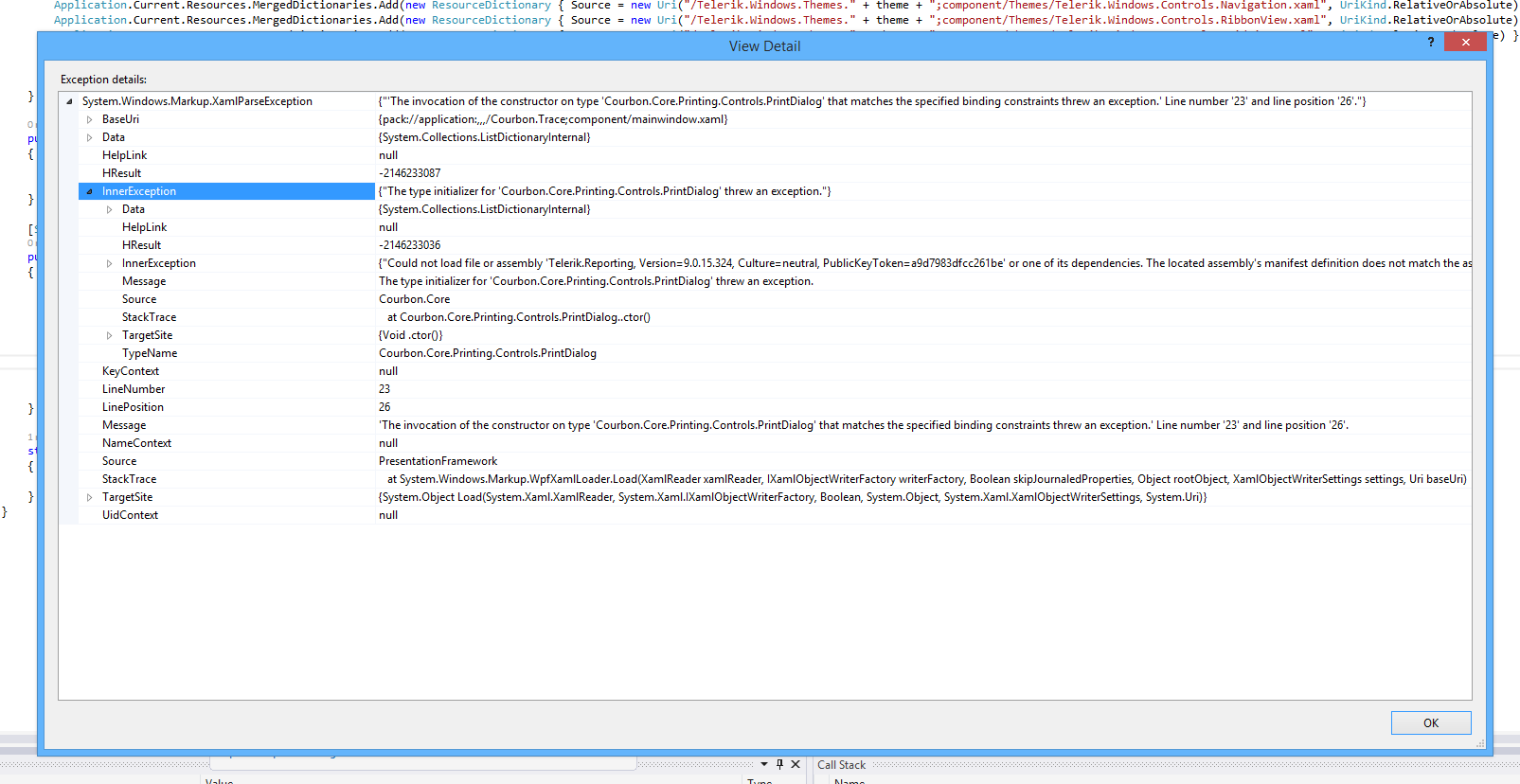Click the 'Exception details:' label
This screenshot has height=784, width=1520.
(103, 80)
